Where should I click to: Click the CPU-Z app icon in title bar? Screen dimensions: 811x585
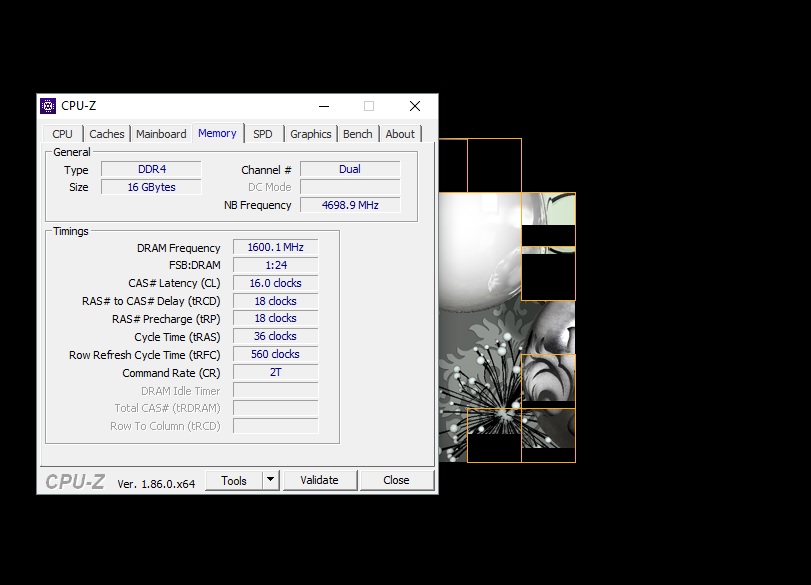48,106
